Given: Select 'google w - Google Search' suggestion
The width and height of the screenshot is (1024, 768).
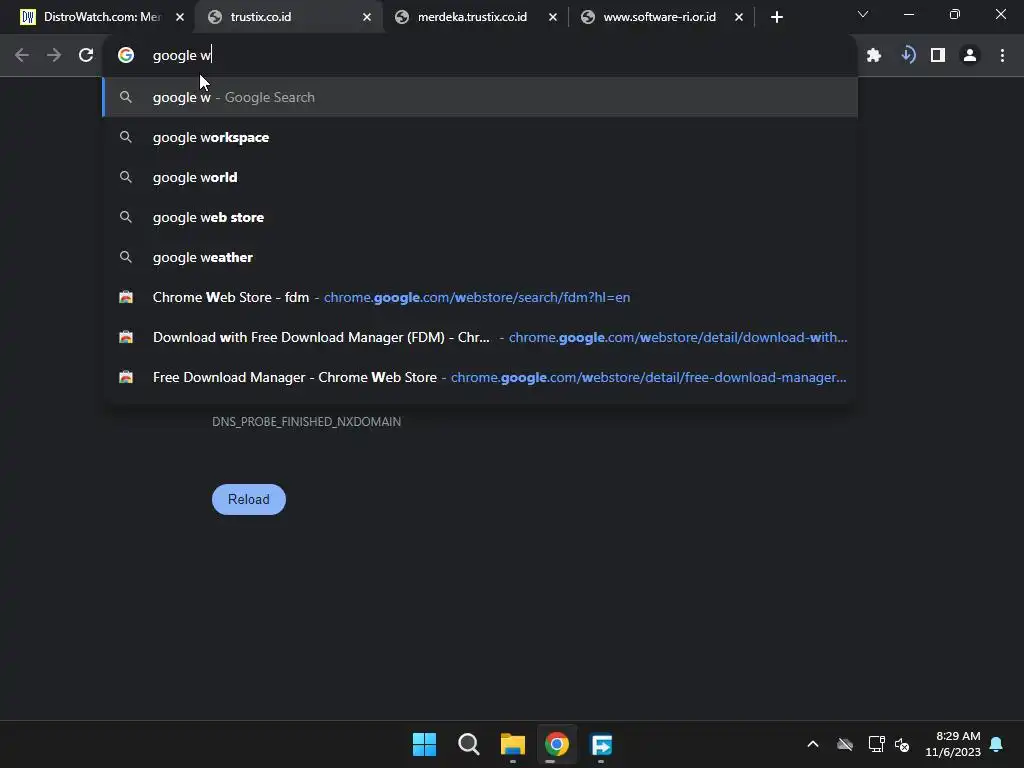Looking at the screenshot, I should [x=480, y=97].
